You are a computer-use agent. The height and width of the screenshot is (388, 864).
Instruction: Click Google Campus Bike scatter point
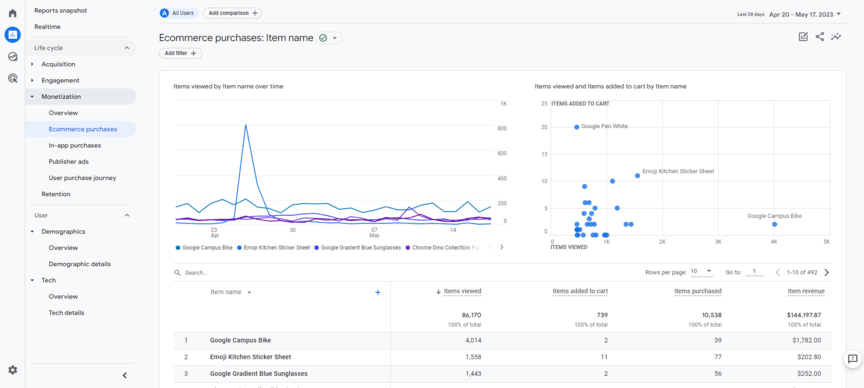(x=774, y=224)
